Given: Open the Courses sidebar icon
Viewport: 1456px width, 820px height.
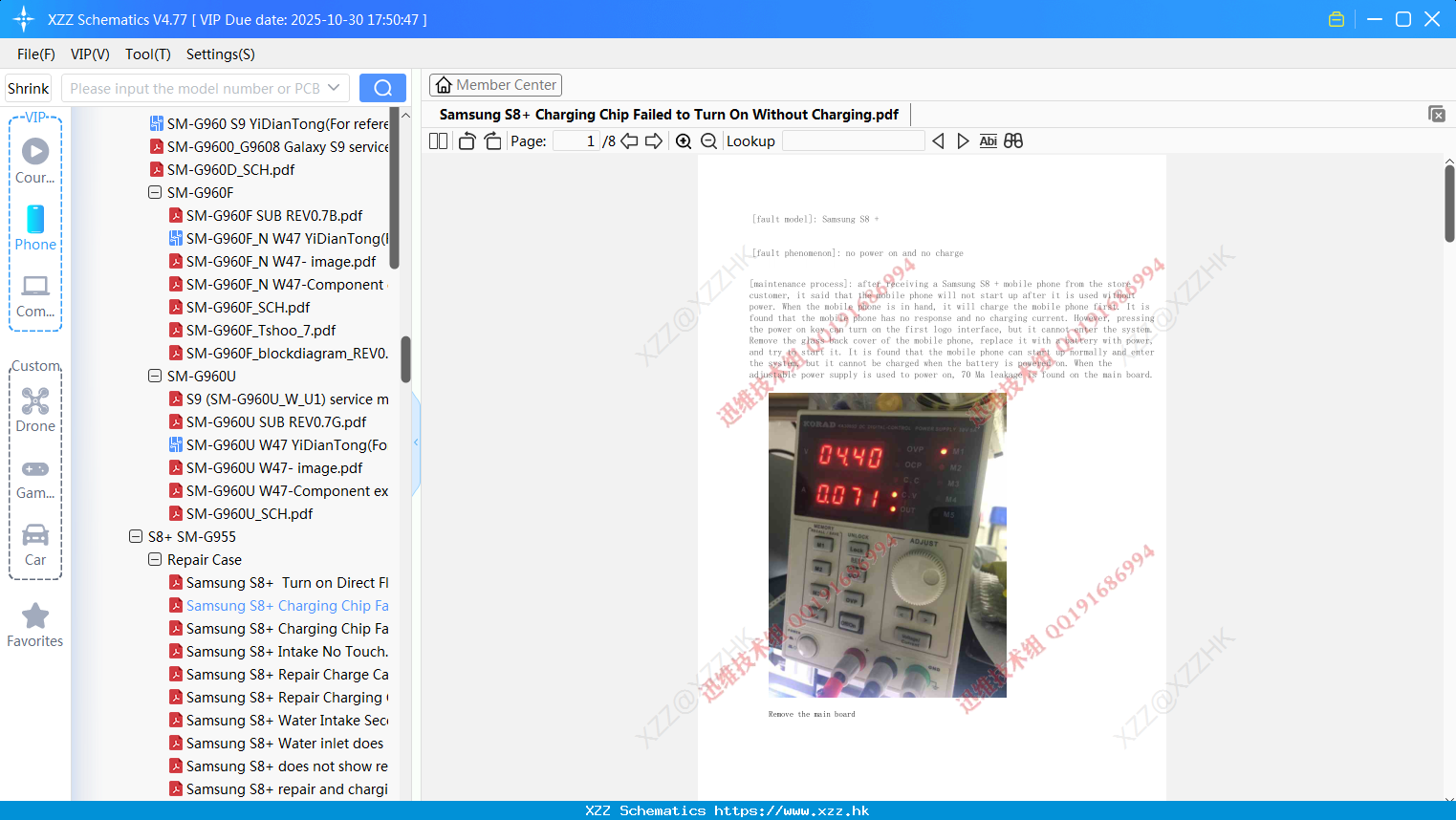Looking at the screenshot, I should (35, 161).
